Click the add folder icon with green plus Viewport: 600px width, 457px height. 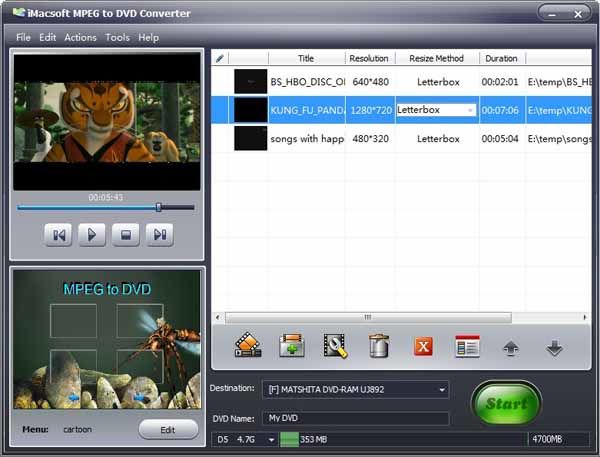pyautogui.click(x=292, y=345)
